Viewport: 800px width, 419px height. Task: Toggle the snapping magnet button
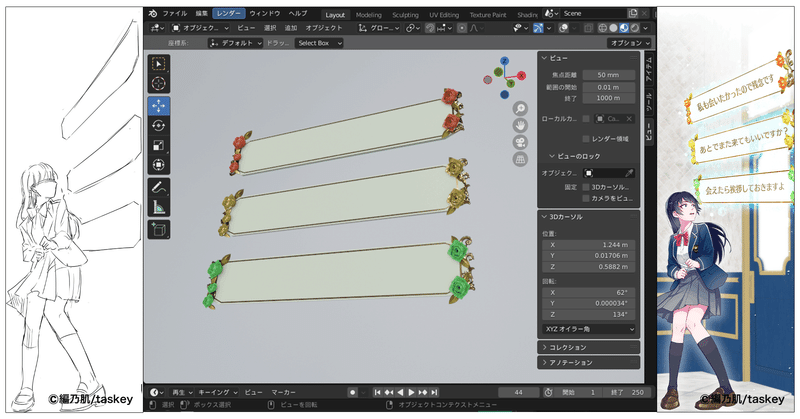click(x=430, y=28)
